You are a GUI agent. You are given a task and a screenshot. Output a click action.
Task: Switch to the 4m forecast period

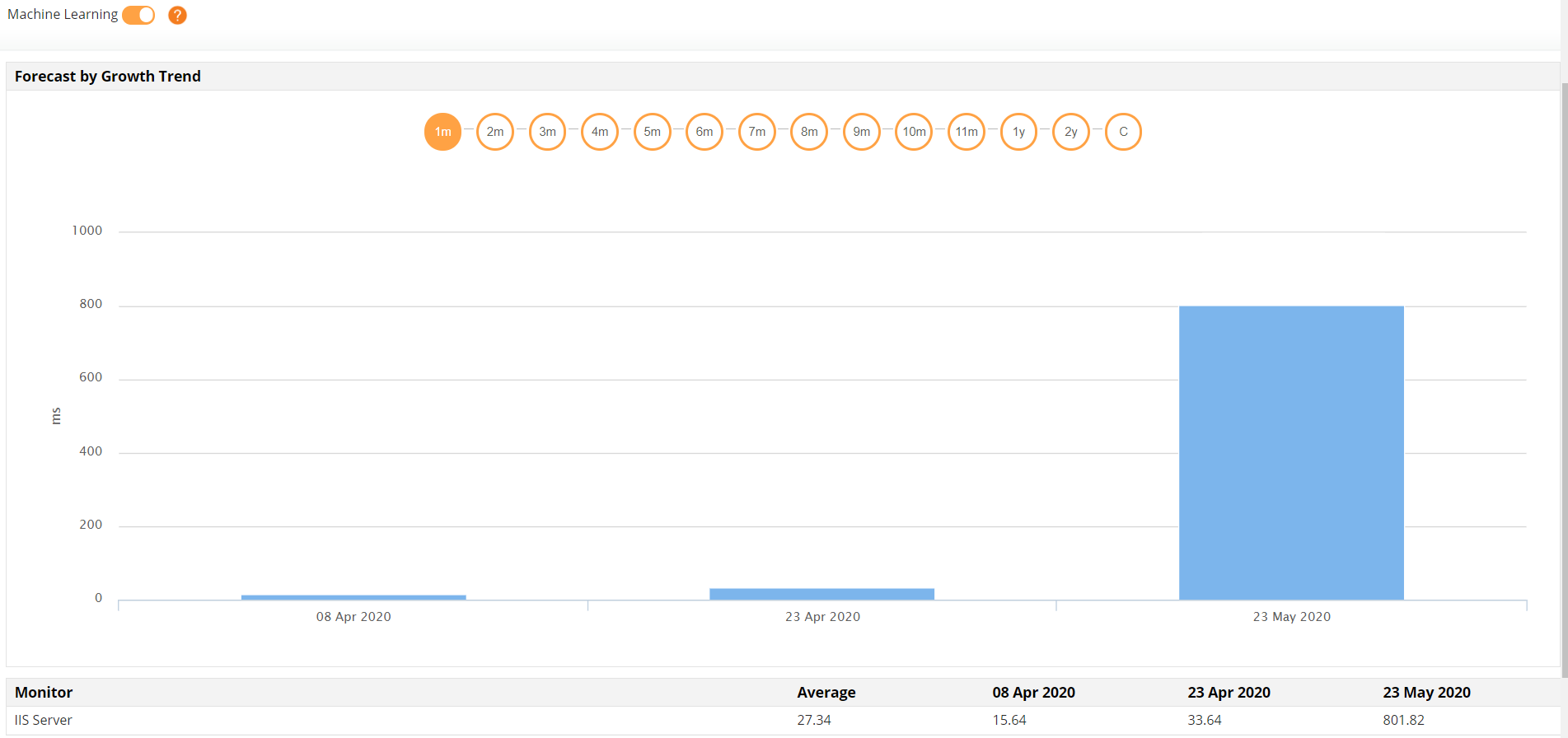(x=600, y=132)
